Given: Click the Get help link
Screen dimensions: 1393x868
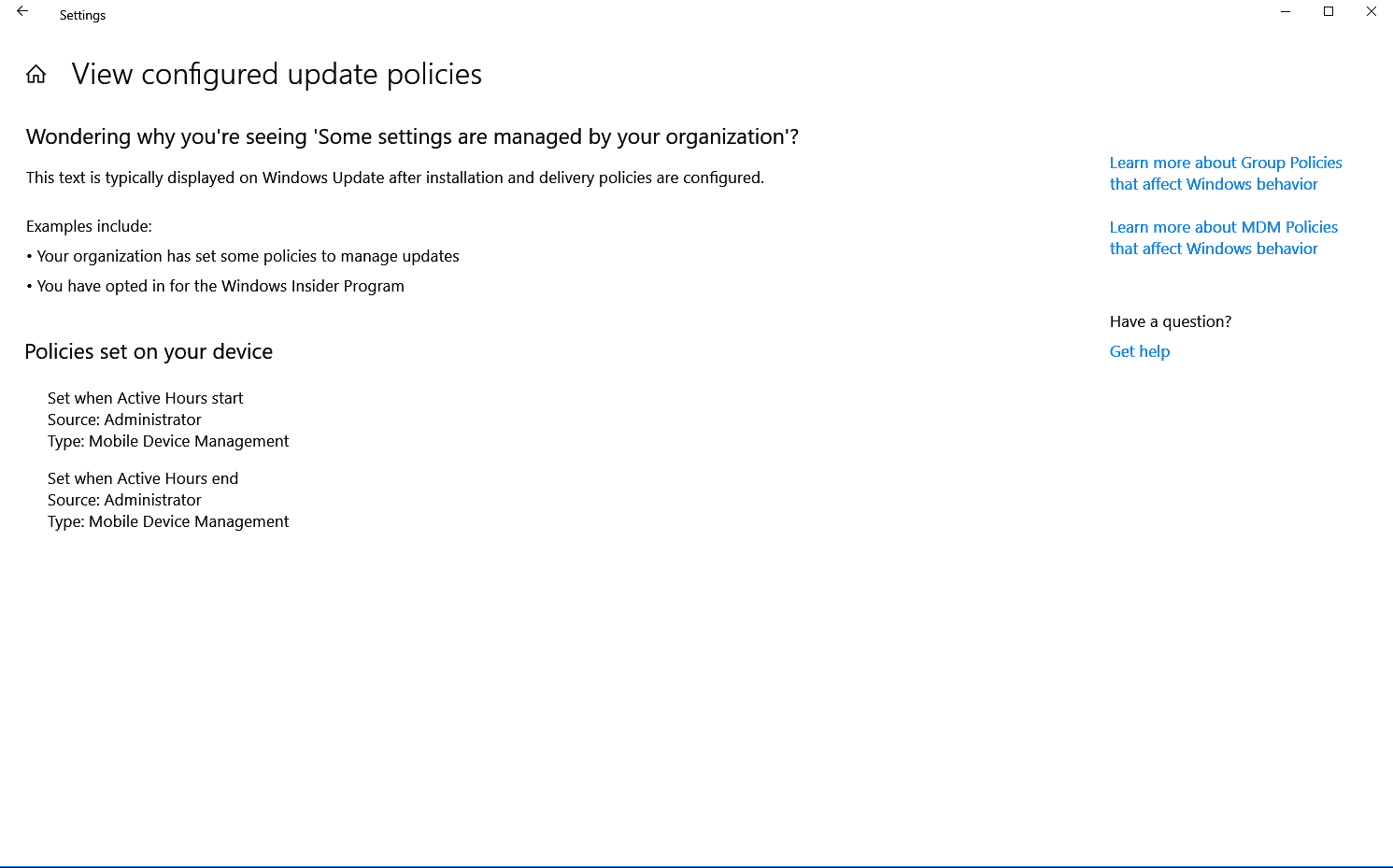Looking at the screenshot, I should [1139, 350].
